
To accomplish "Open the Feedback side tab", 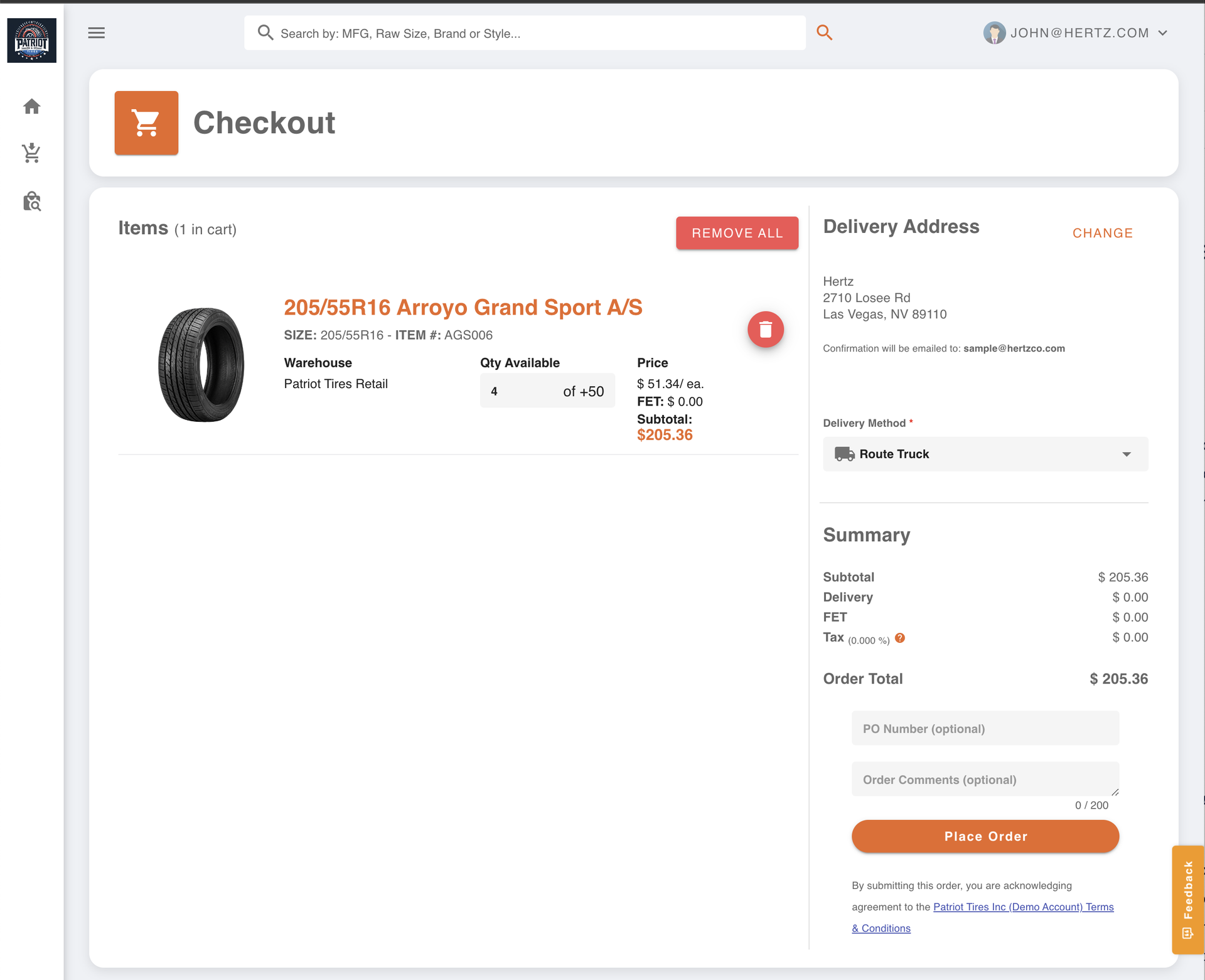I will (x=1187, y=900).
